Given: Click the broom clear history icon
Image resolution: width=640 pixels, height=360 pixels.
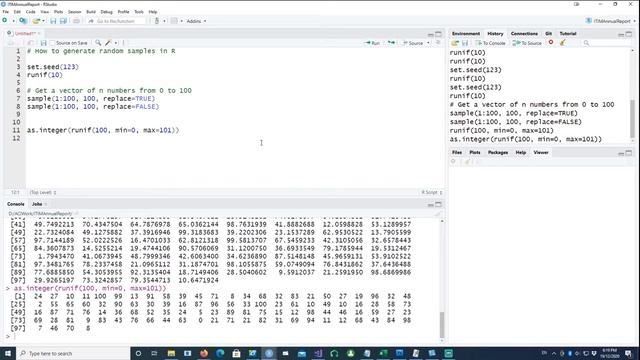Looking at the screenshot, I should [562, 42].
